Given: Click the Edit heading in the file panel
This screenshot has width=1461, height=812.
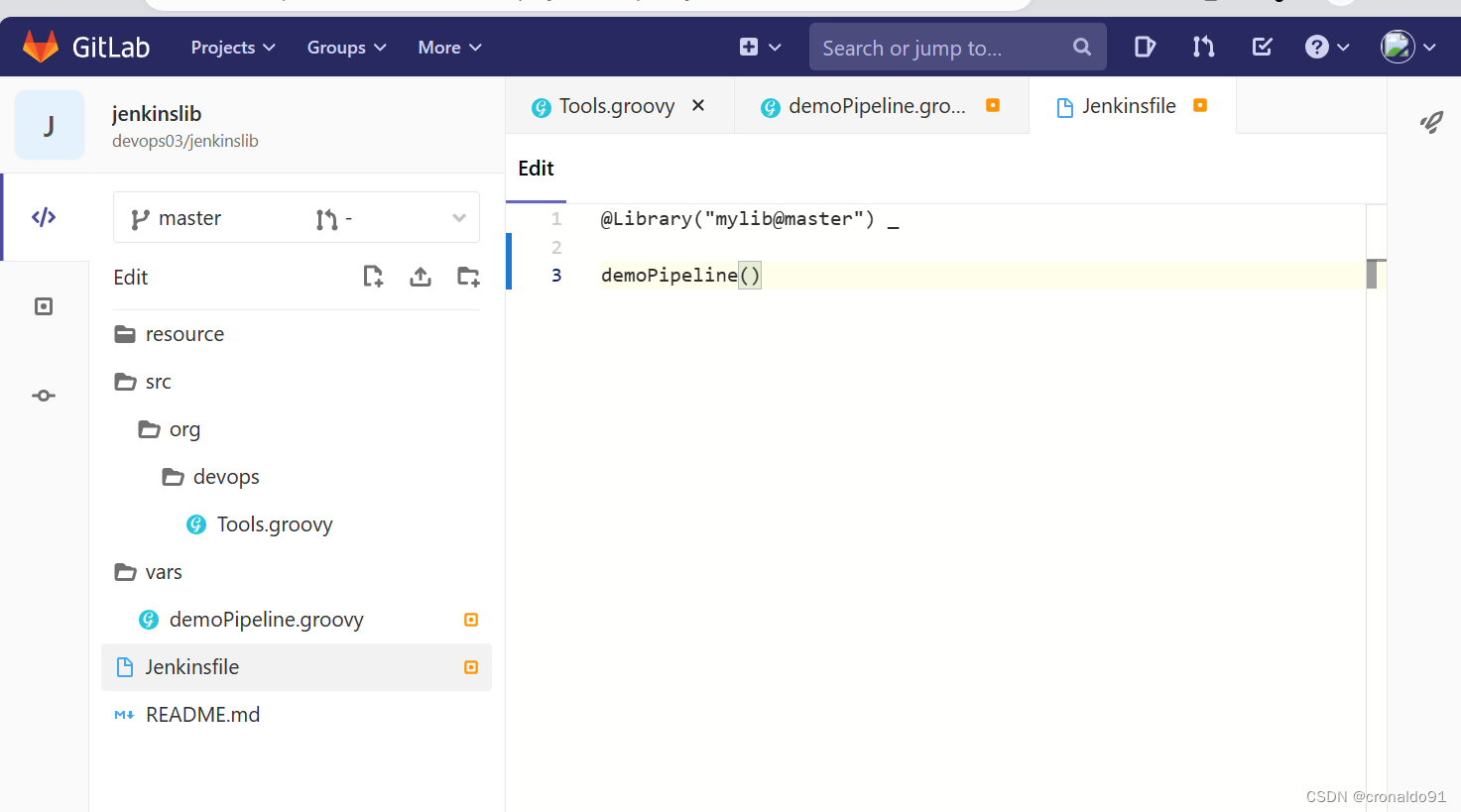Looking at the screenshot, I should pos(130,278).
